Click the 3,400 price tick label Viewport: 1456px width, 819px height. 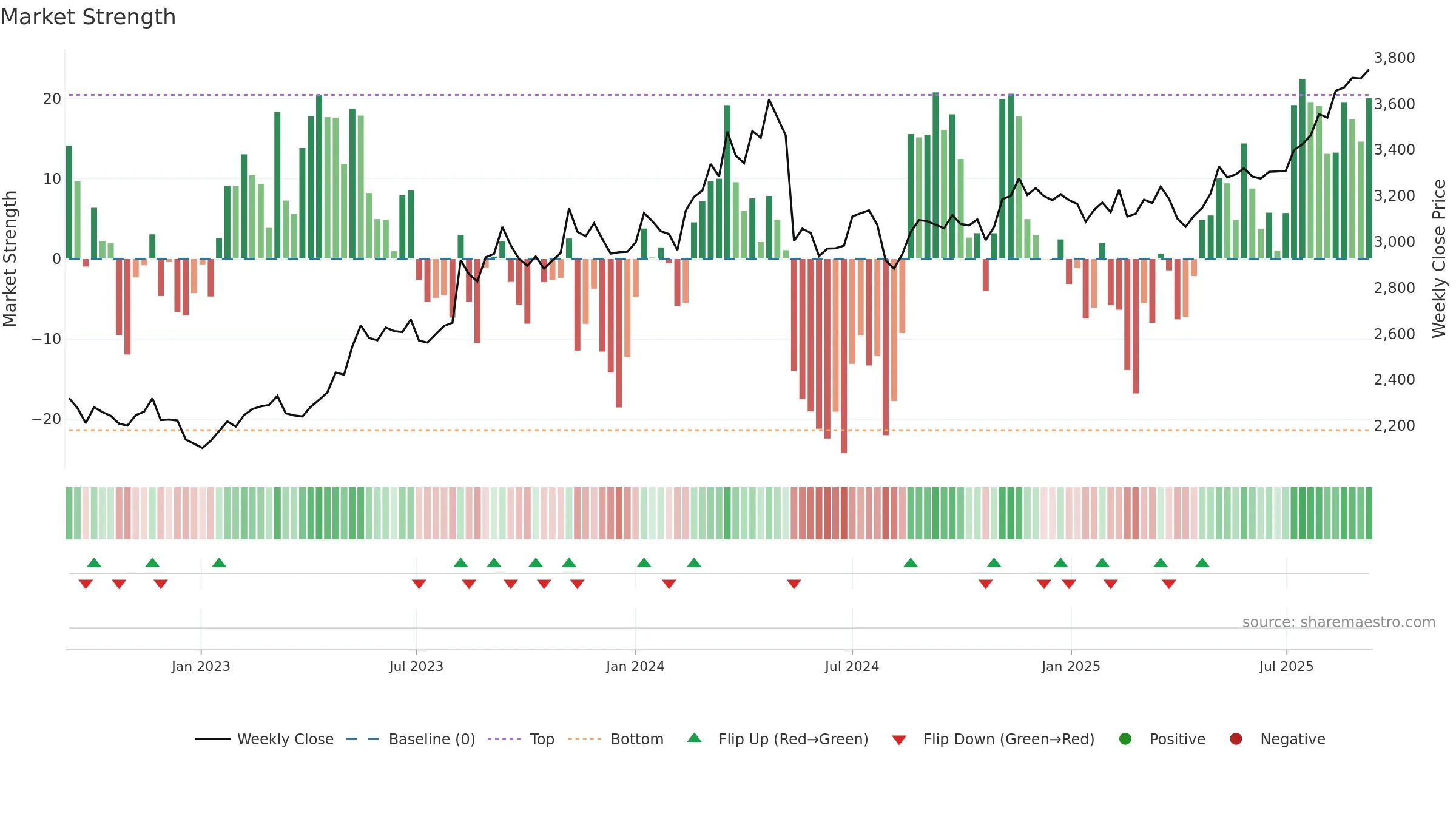[1394, 149]
